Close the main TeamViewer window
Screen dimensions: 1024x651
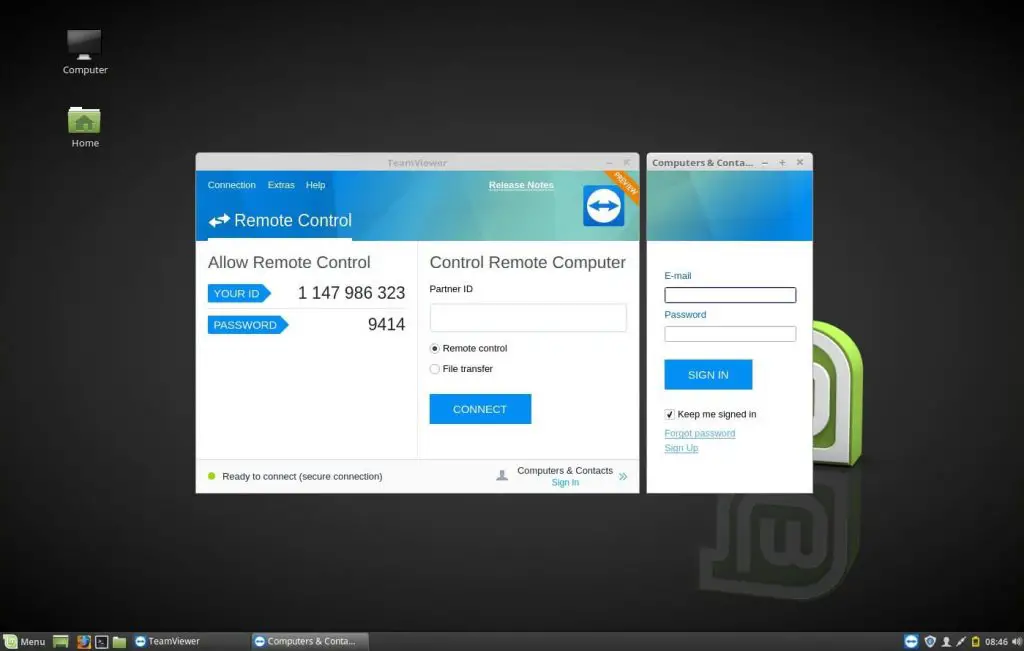coord(627,163)
